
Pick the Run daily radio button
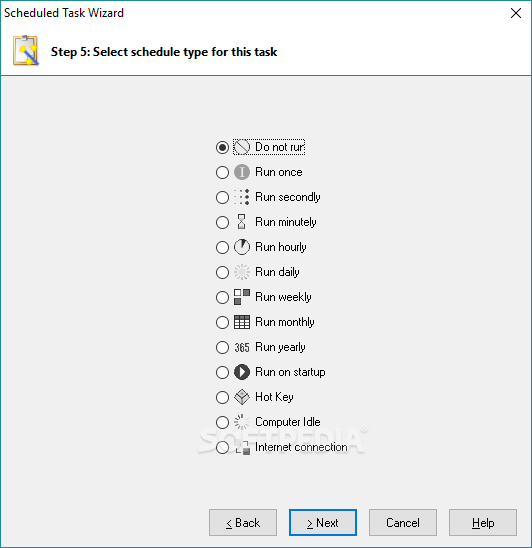coord(222,272)
